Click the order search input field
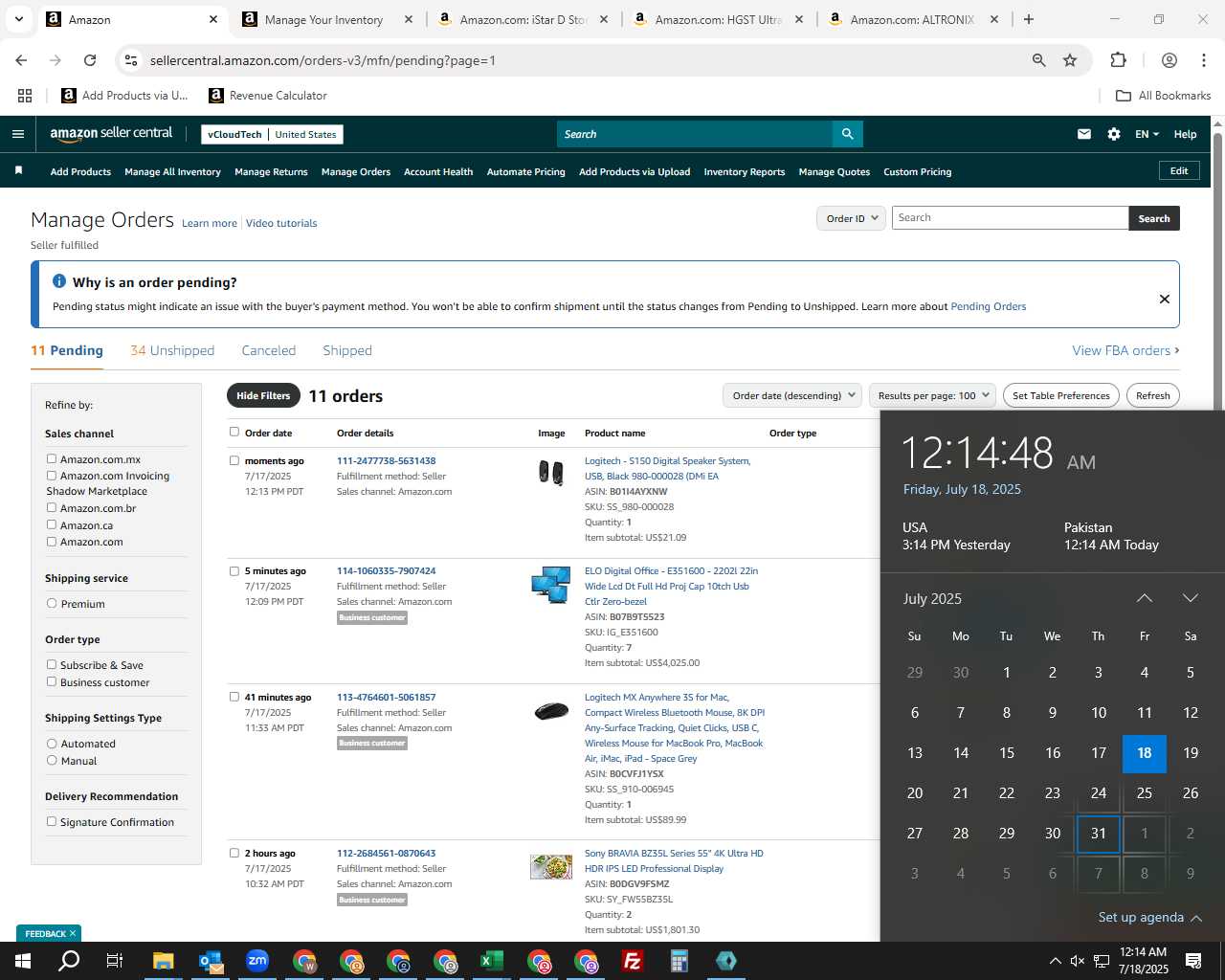1225x980 pixels. (x=1010, y=218)
